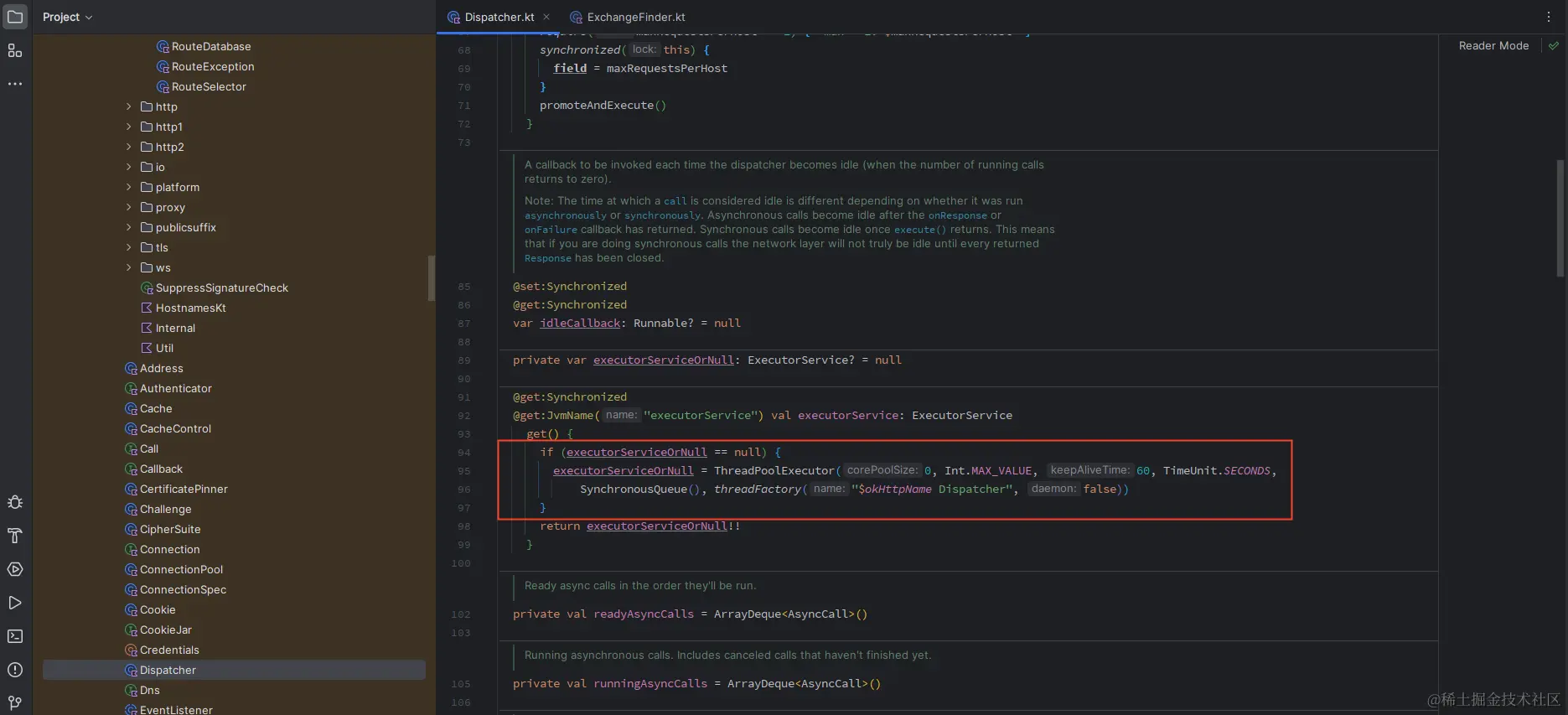
Task: Expand the http folder
Action: [x=128, y=106]
